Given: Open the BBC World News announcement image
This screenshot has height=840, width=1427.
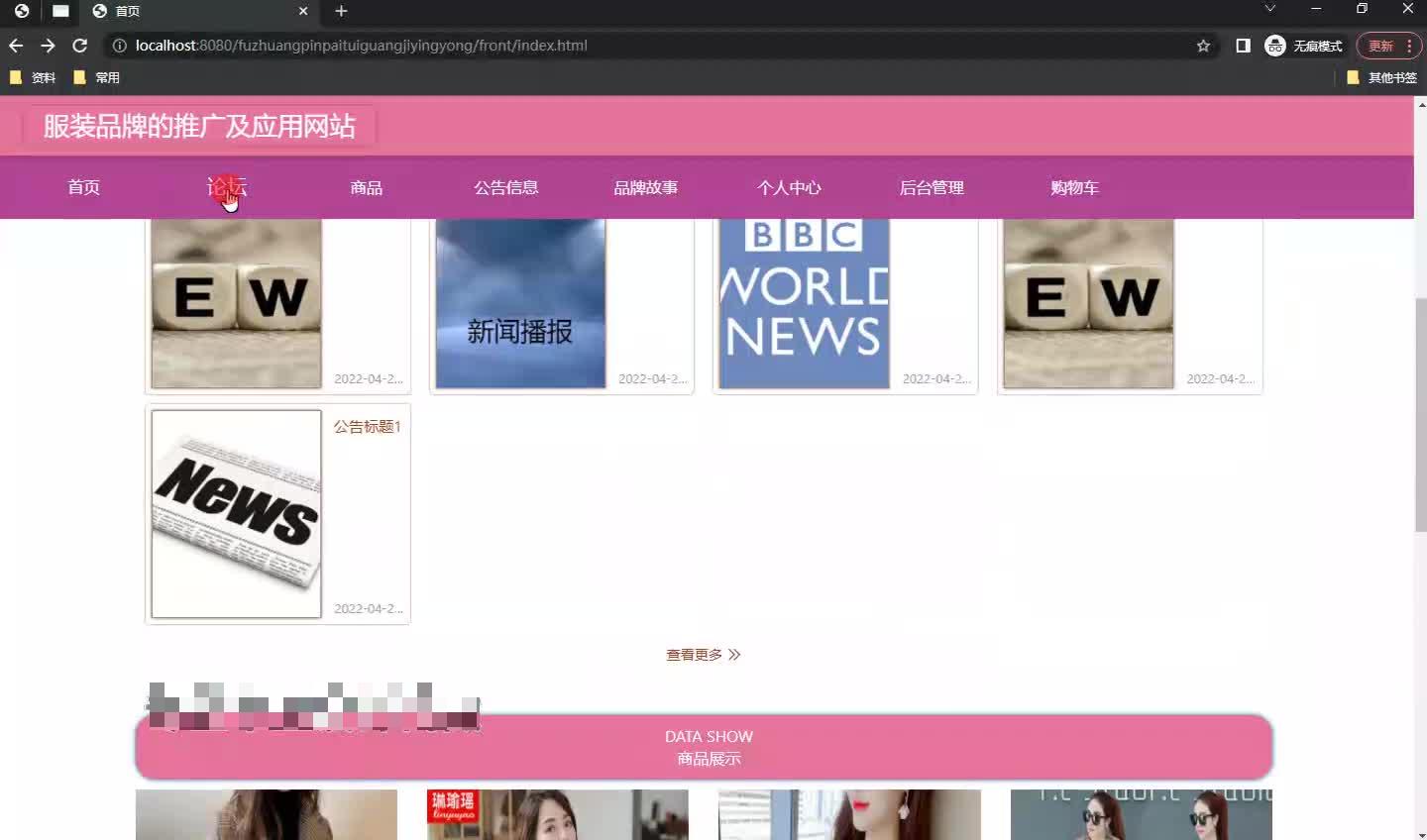Looking at the screenshot, I should click(804, 303).
